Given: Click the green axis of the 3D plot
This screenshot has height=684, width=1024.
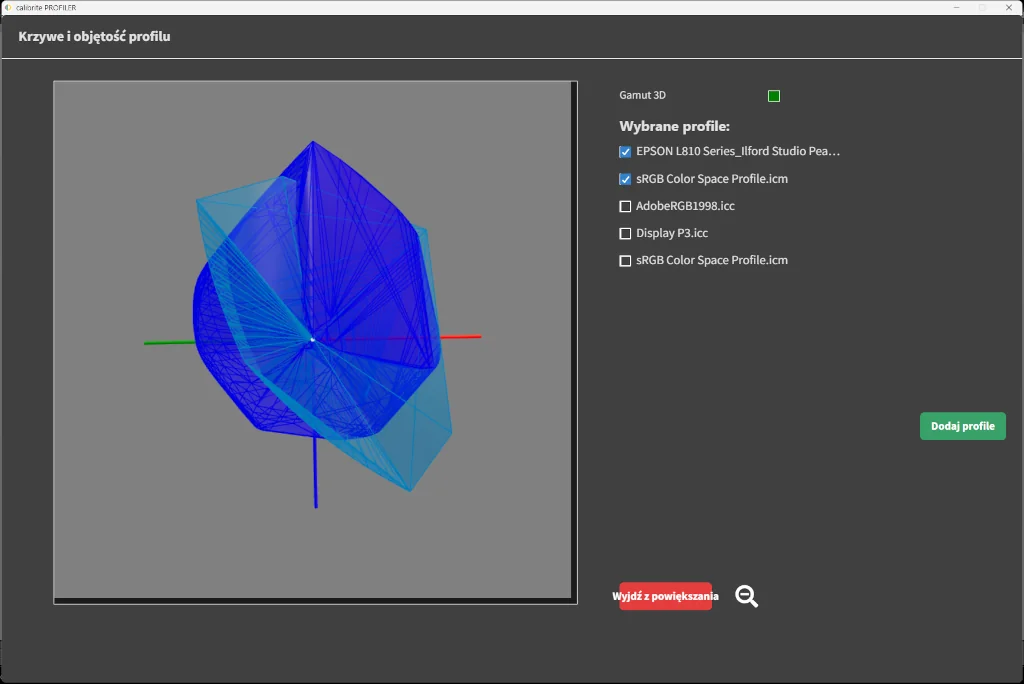Looking at the screenshot, I should click(165, 341).
